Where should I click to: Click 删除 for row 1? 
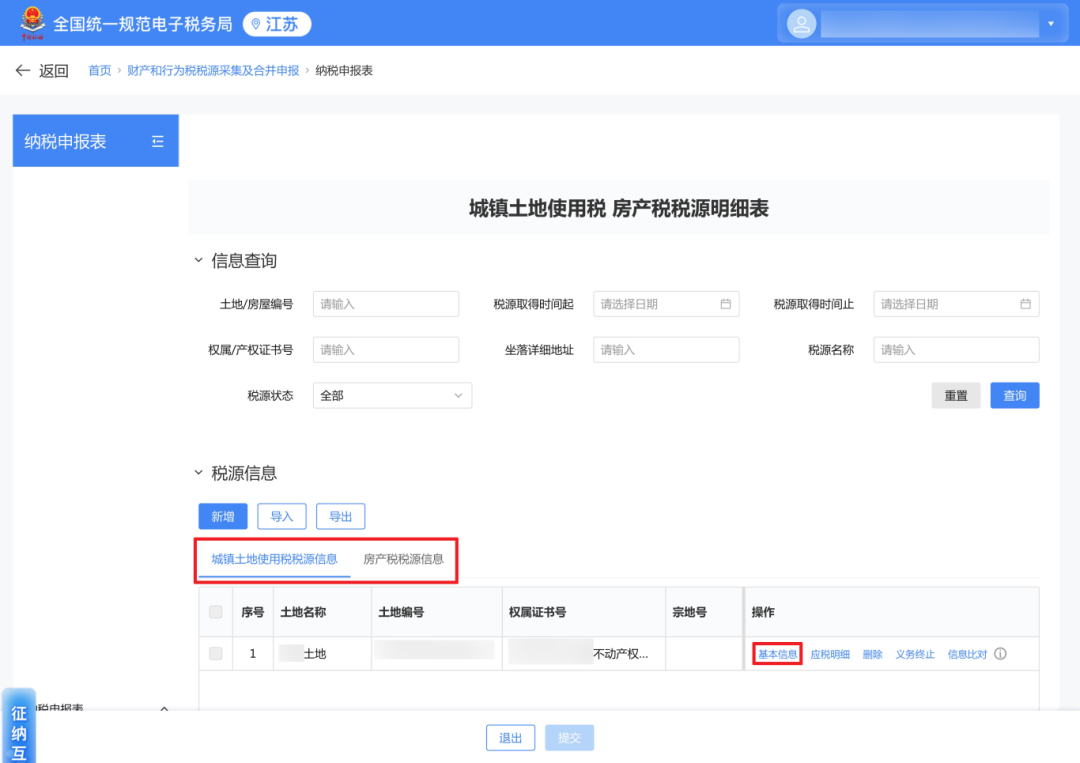[872, 654]
